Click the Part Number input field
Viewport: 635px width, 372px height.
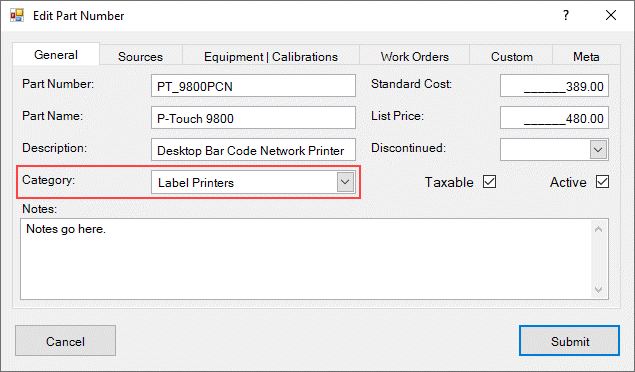254,86
